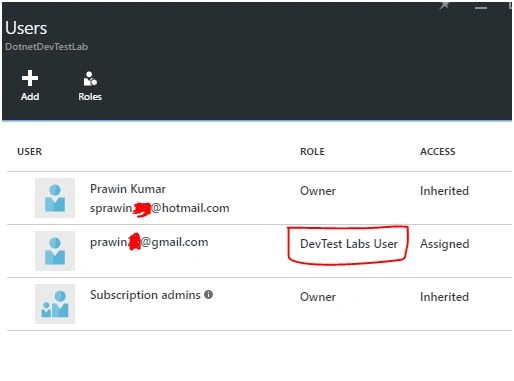Click Subscription admins group avatar icon
This screenshot has height=381, width=514.
click(55, 304)
